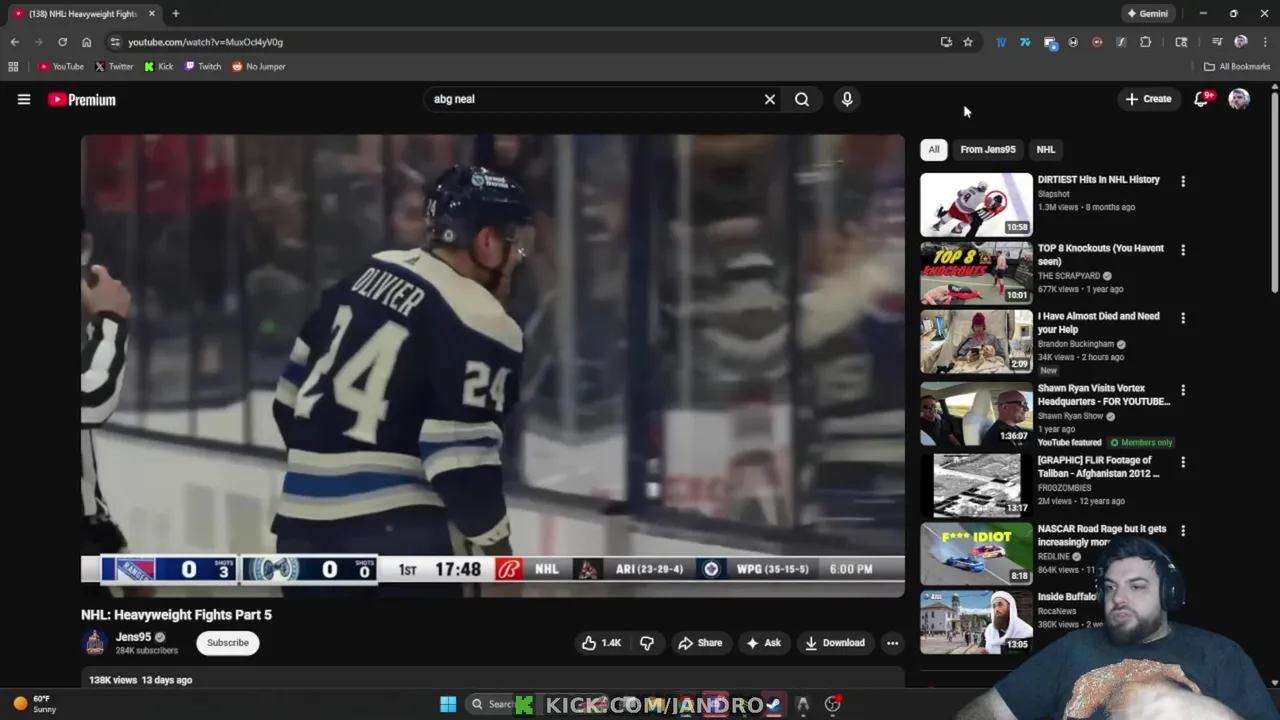Open options for 'I Have Almost Died' video

tap(1183, 318)
